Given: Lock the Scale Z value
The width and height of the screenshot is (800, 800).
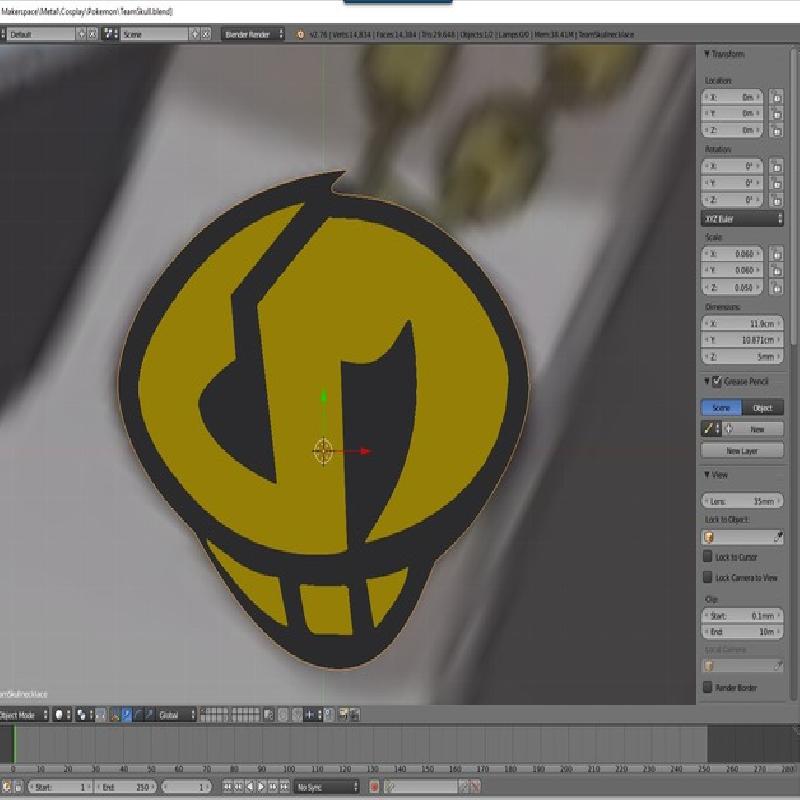Looking at the screenshot, I should point(776,287).
